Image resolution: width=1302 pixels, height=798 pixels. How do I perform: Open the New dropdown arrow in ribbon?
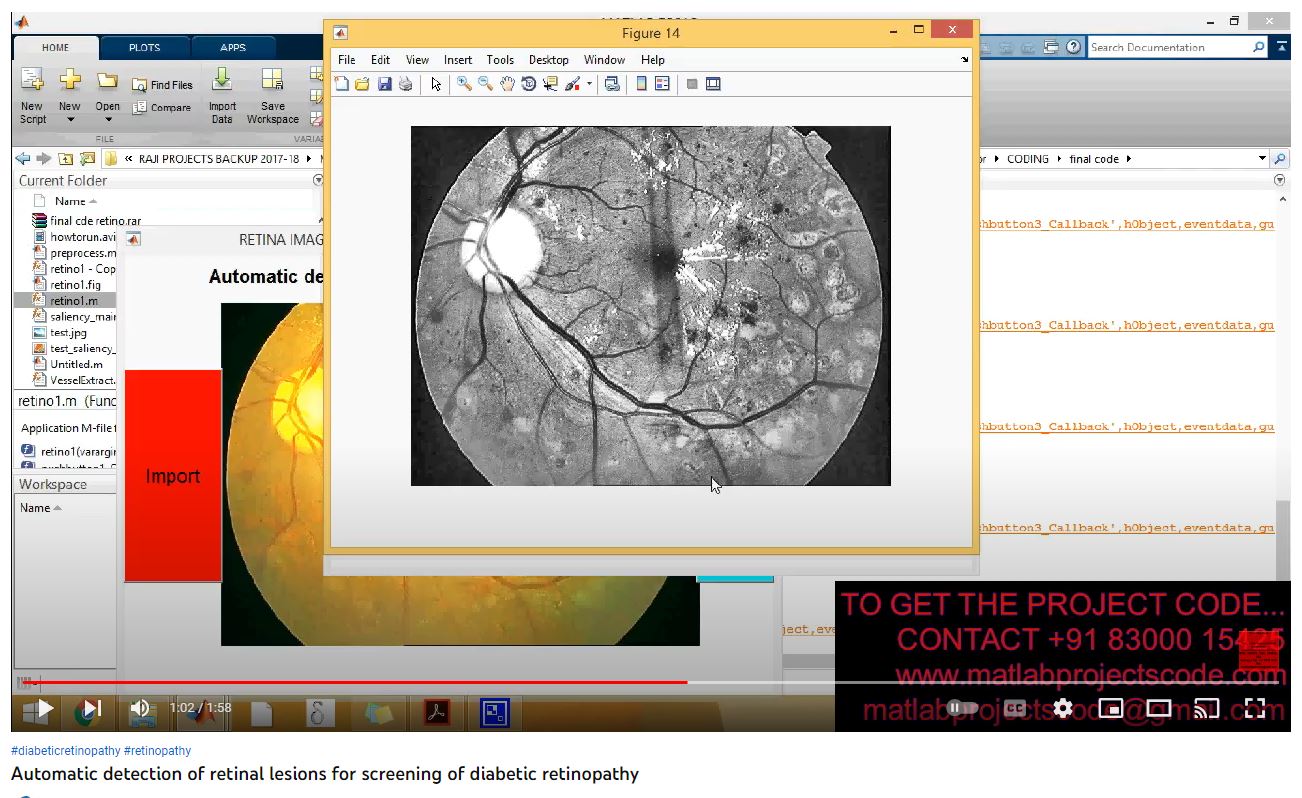(70, 120)
